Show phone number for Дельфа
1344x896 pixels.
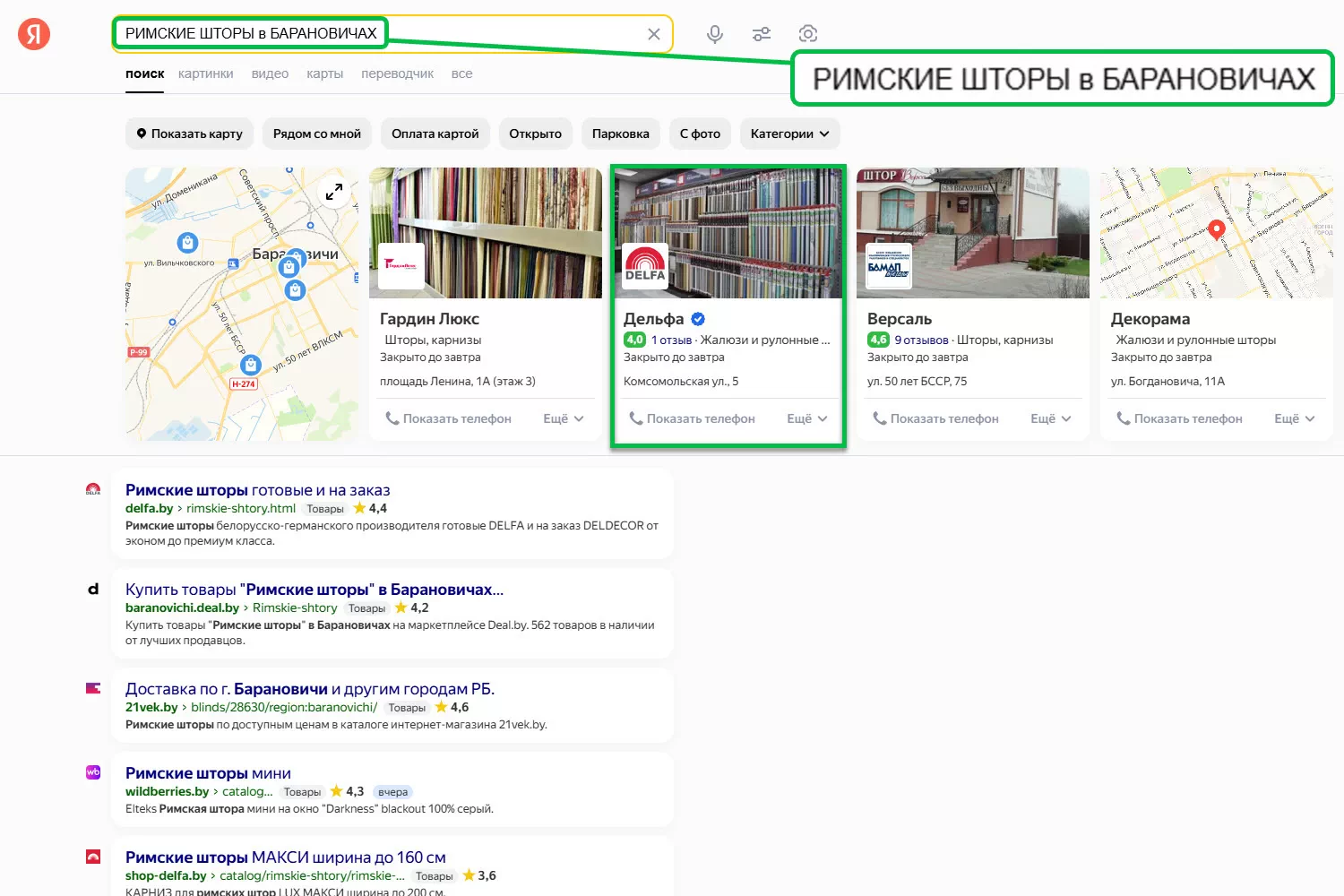[x=692, y=418]
